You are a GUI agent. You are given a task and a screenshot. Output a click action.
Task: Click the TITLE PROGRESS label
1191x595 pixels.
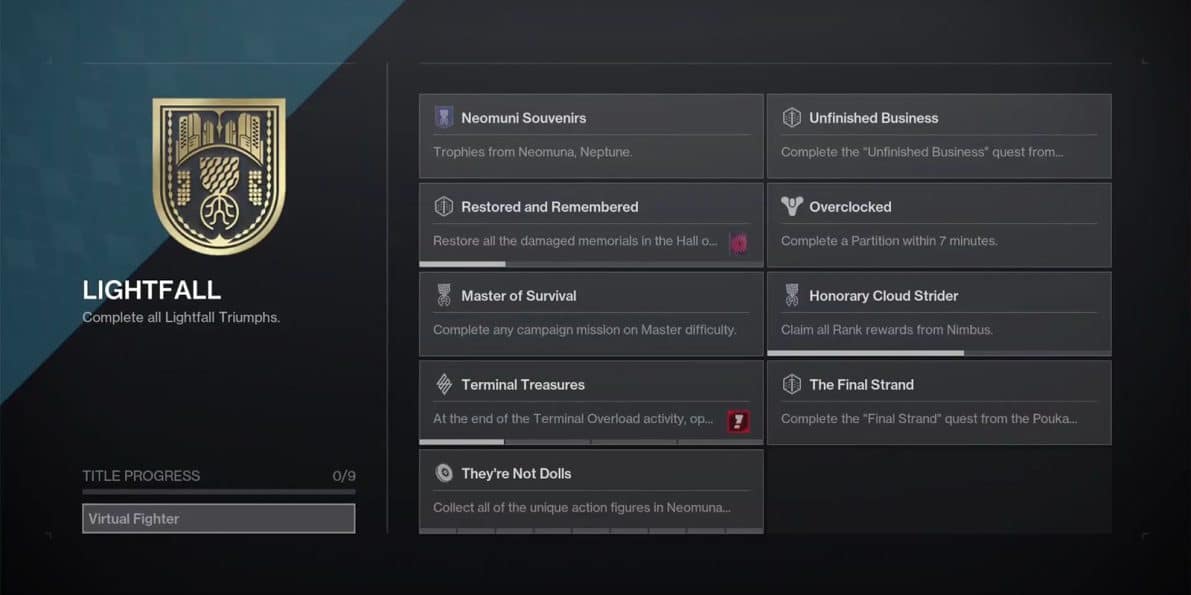click(141, 476)
